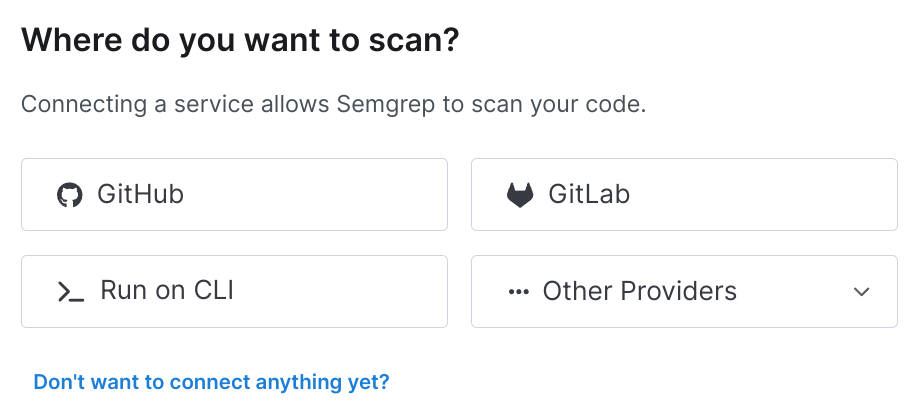Open "Don't want to connect anything yet?" link
The width and height of the screenshot is (923, 419).
[x=211, y=382]
